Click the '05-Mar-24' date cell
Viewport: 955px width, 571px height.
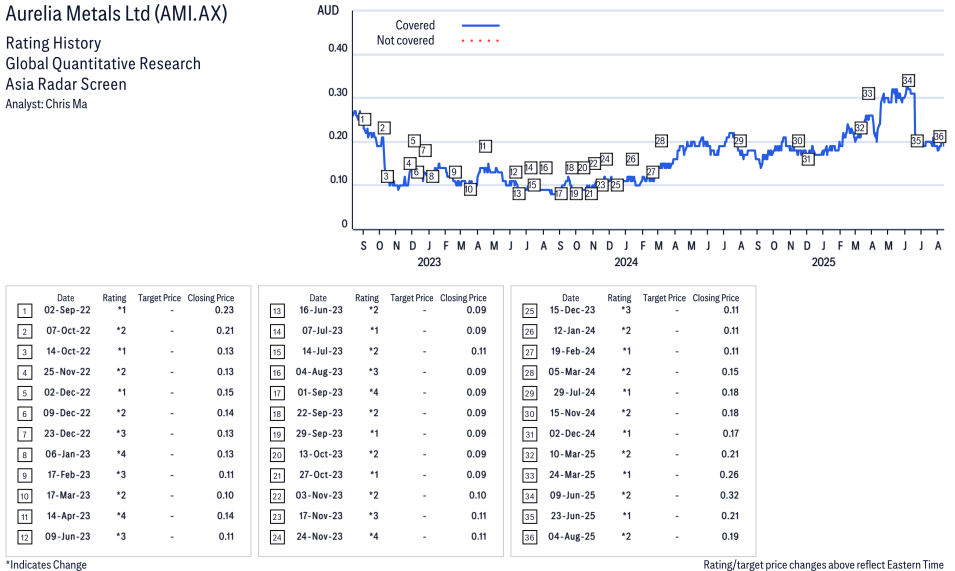pyautogui.click(x=572, y=372)
